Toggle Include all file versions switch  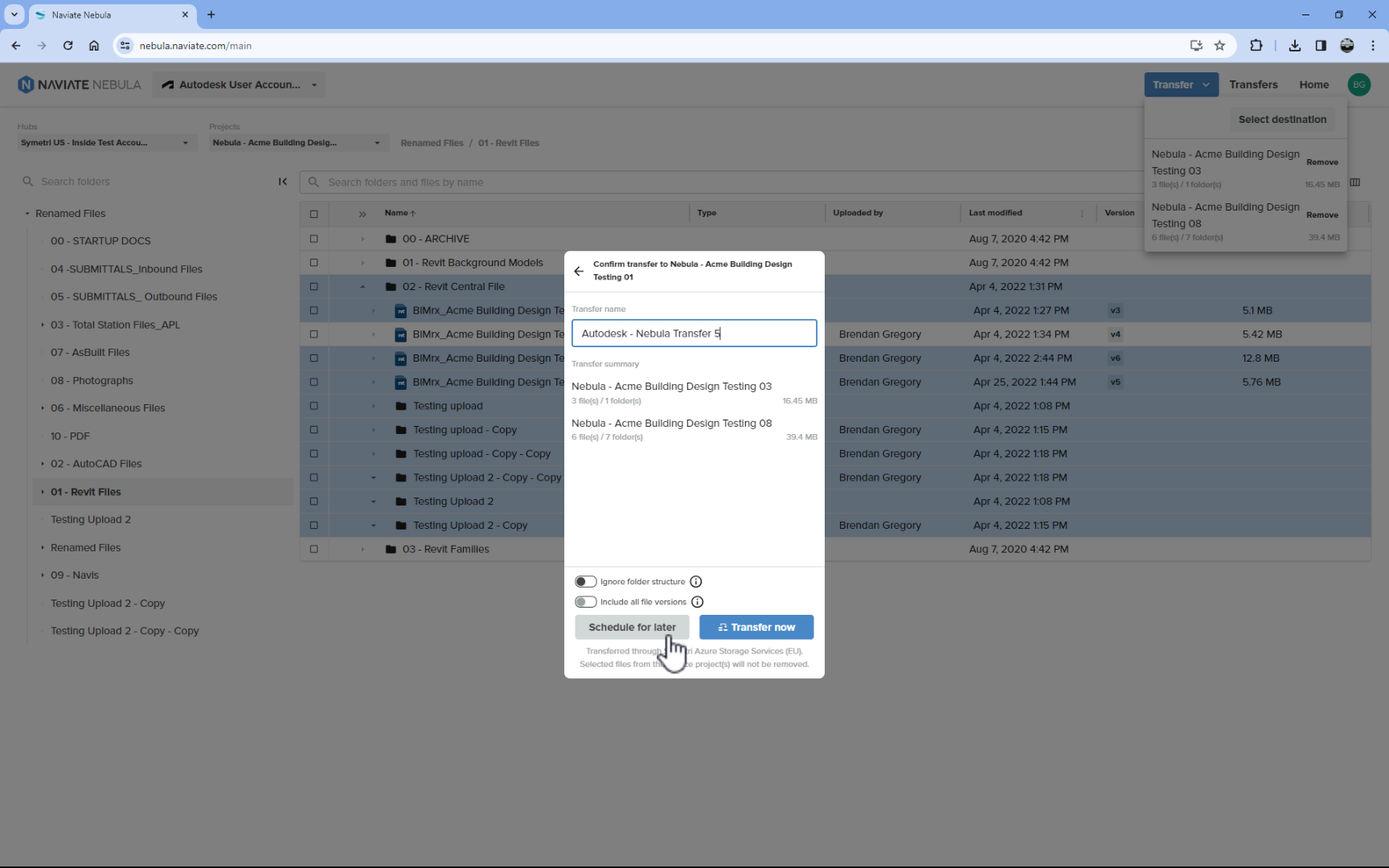pyautogui.click(x=585, y=602)
